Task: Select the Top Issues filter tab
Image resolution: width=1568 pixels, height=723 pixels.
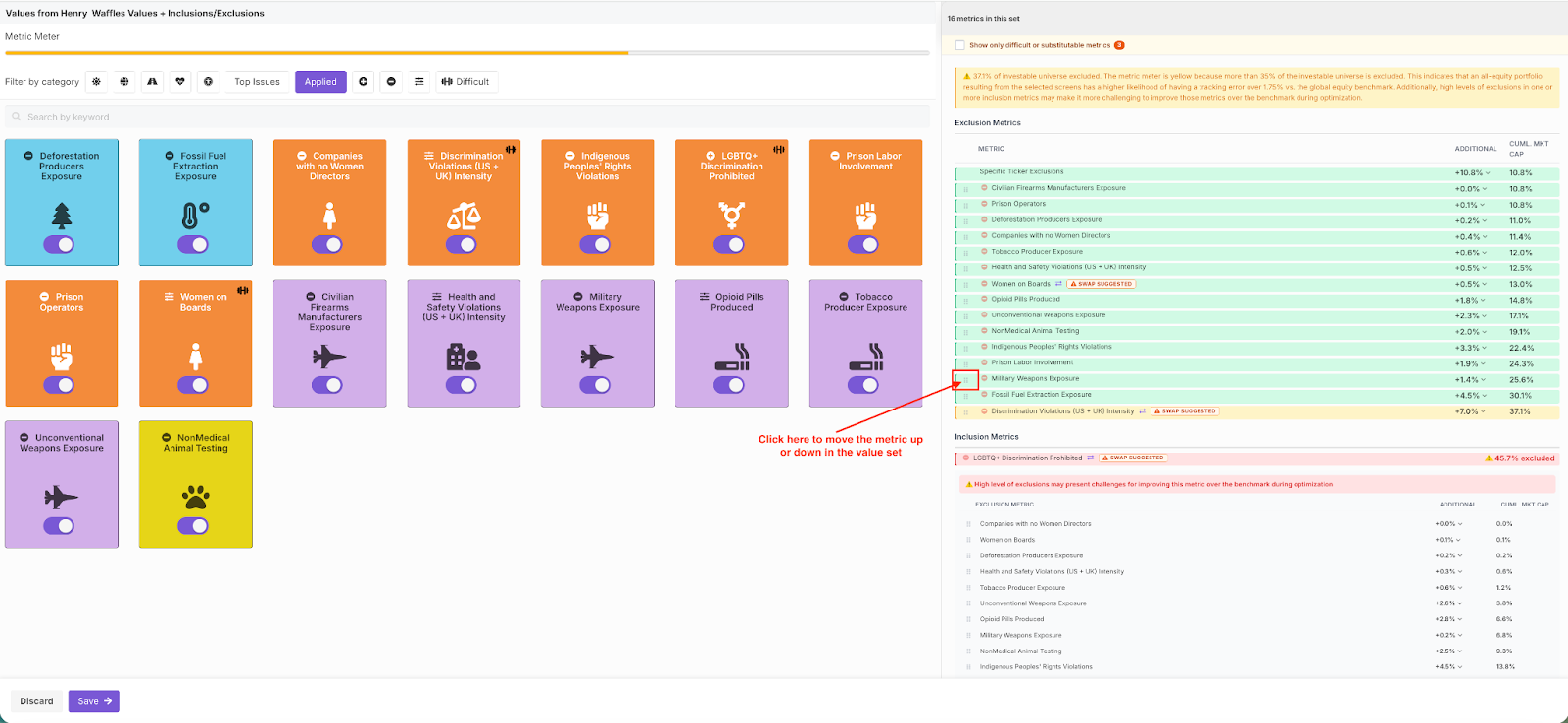Action: [257, 82]
